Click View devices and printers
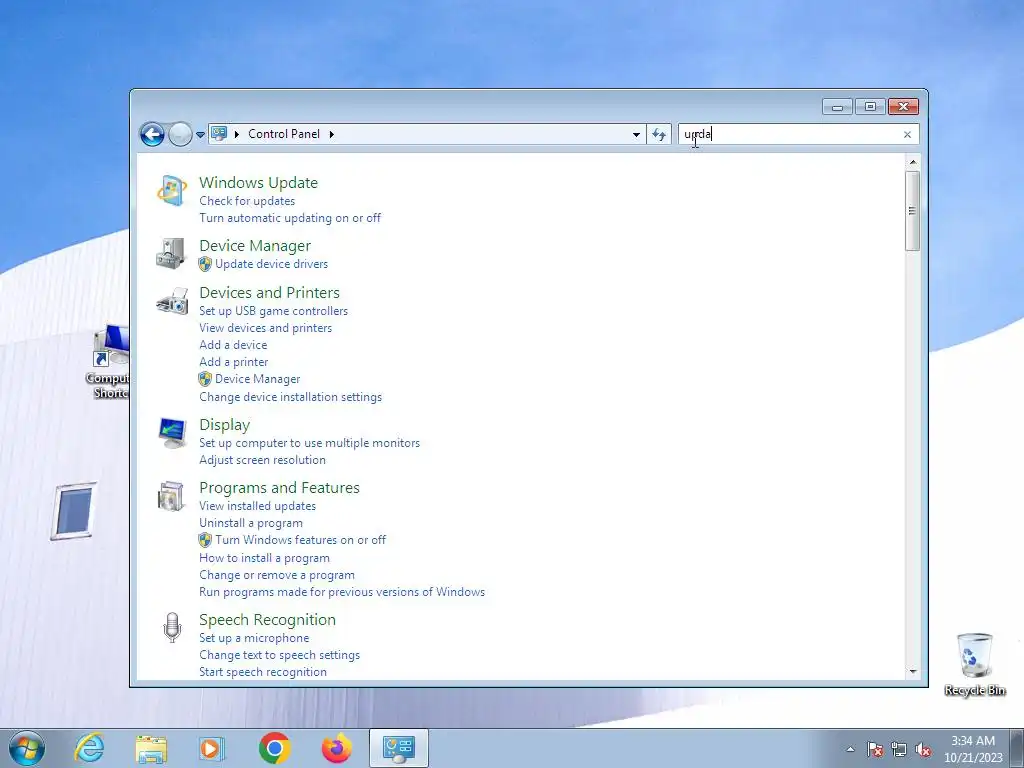 click(266, 328)
